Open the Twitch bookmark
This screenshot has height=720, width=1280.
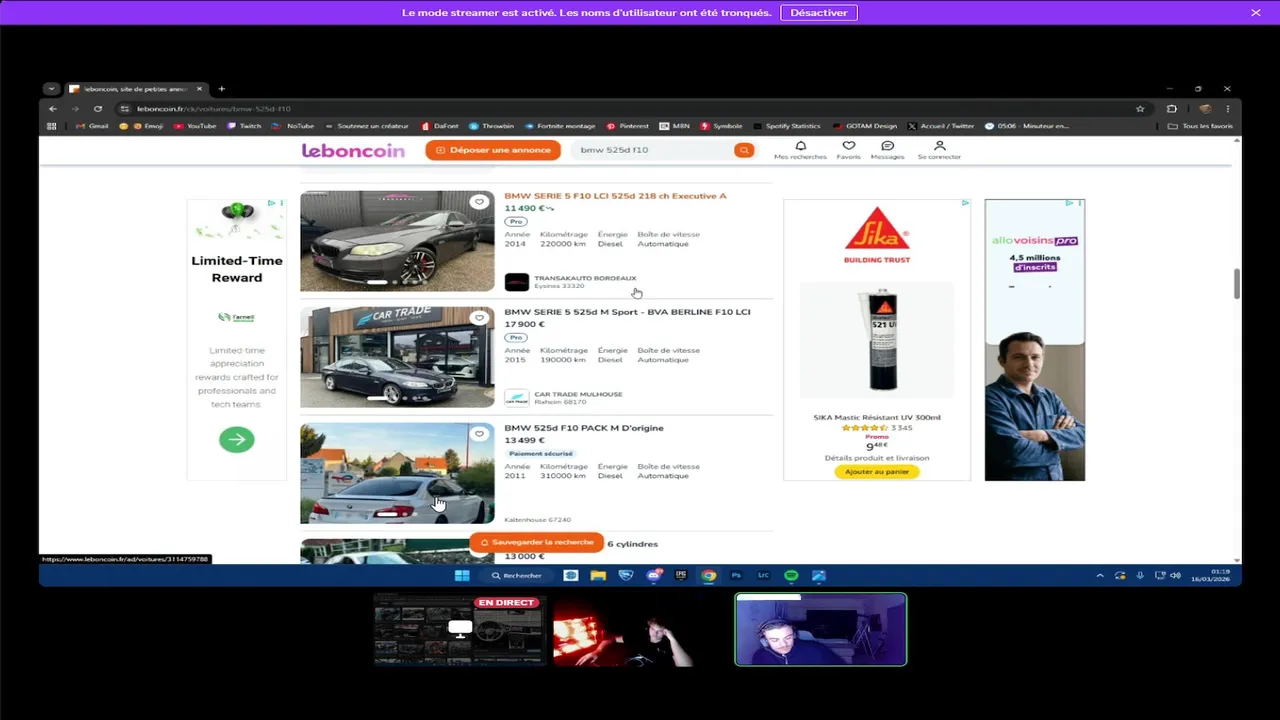[x=244, y=126]
